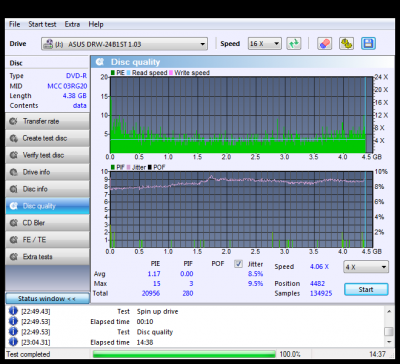This screenshot has width=400, height=364.
Task: Click the Disc quality header disc icon
Action: (100, 62)
